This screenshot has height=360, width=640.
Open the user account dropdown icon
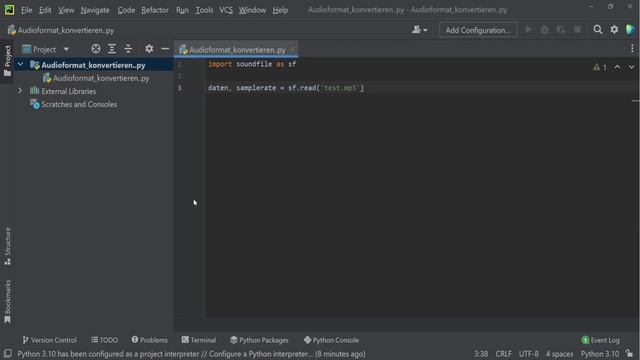[419, 30]
